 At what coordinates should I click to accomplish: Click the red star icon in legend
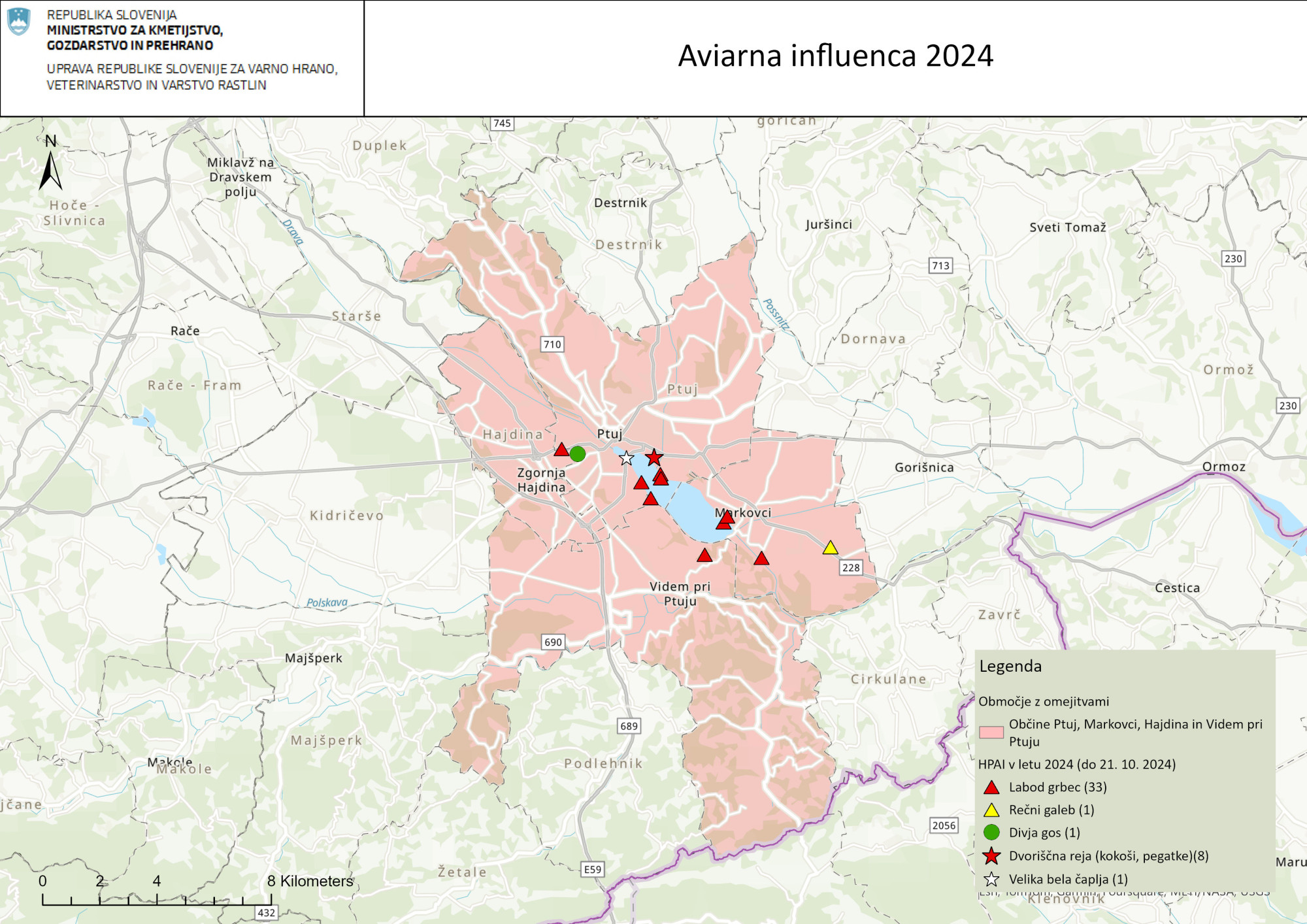coord(991,855)
